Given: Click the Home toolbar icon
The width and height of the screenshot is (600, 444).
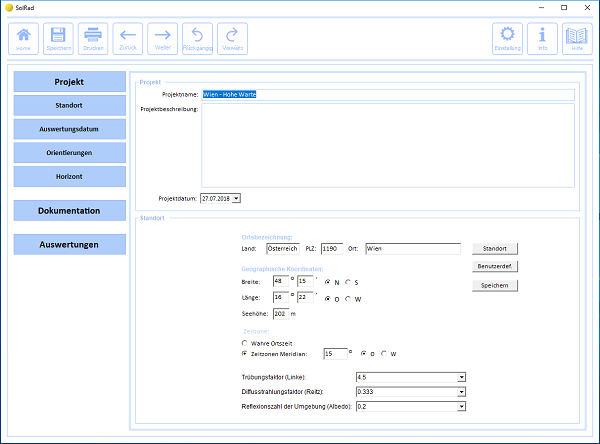Looking at the screenshot, I should 23,38.
